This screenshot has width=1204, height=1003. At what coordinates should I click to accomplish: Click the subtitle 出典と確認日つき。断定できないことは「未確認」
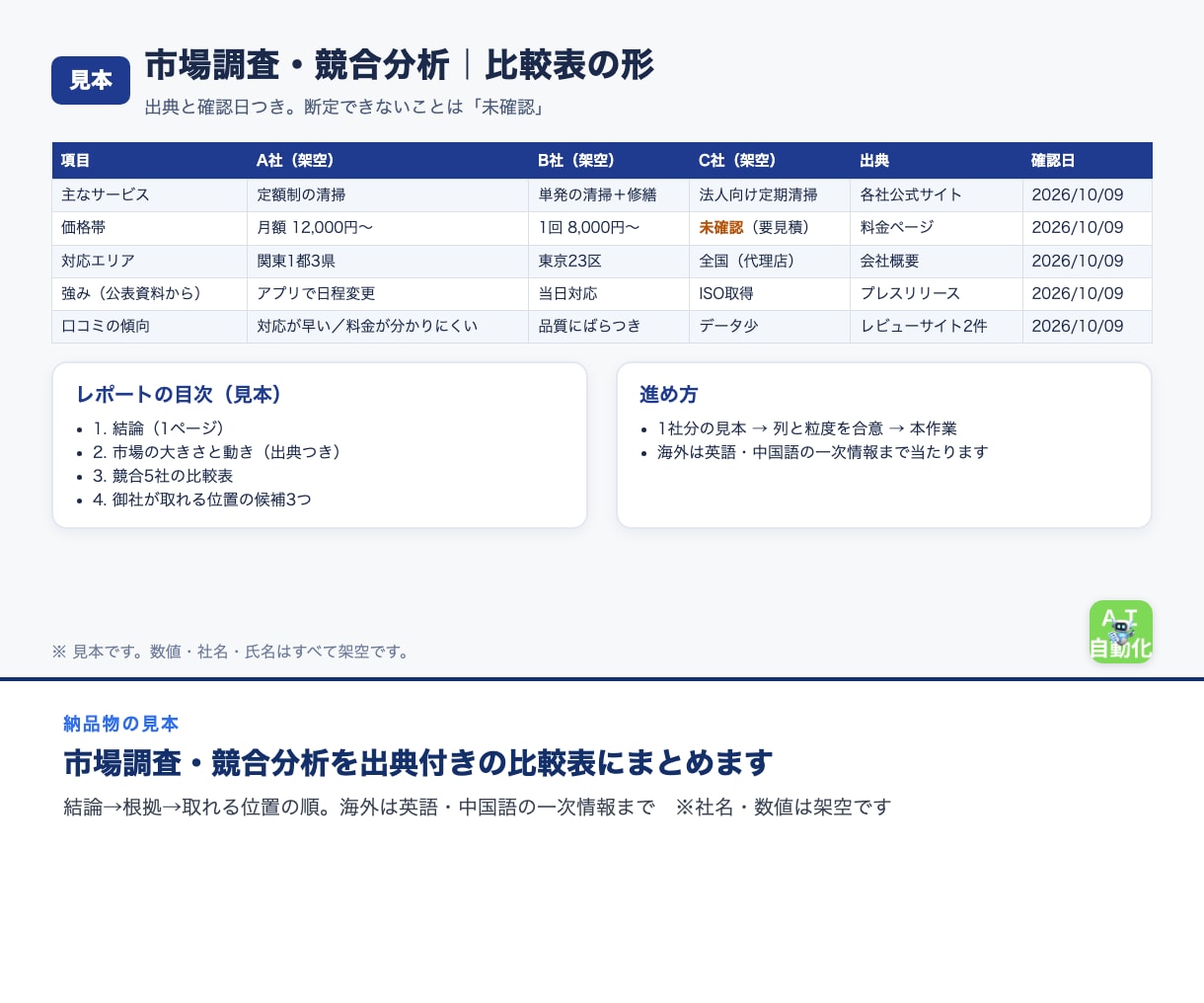pyautogui.click(x=345, y=107)
